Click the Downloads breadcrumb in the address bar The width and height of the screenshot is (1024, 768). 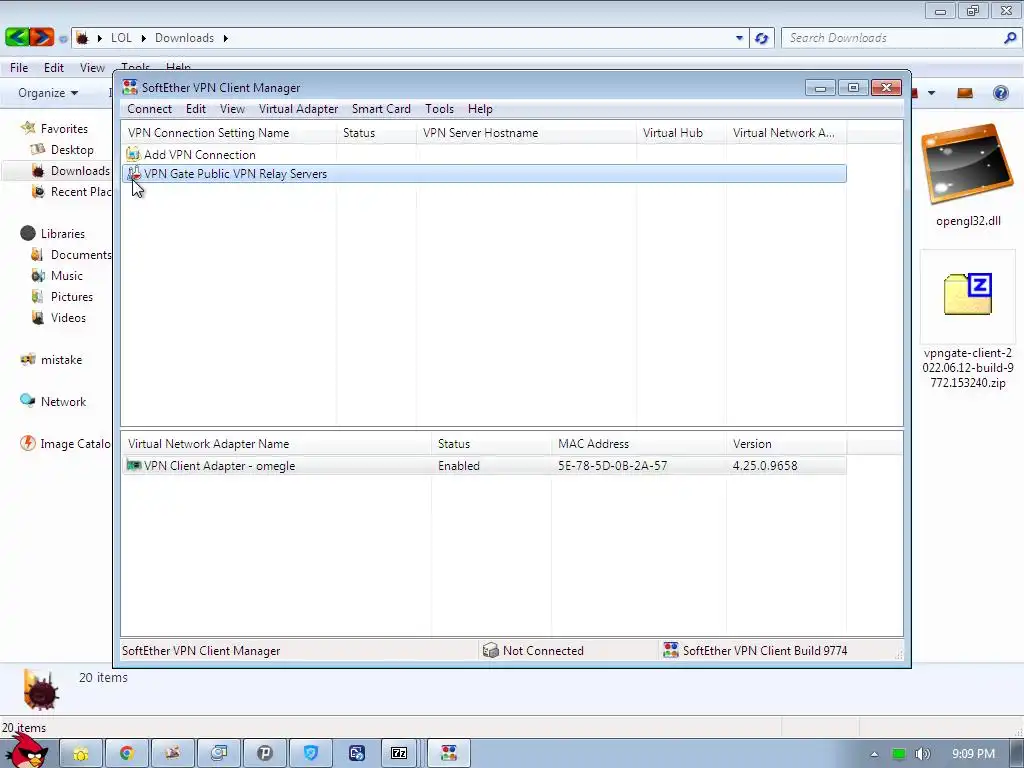pyautogui.click(x=184, y=38)
